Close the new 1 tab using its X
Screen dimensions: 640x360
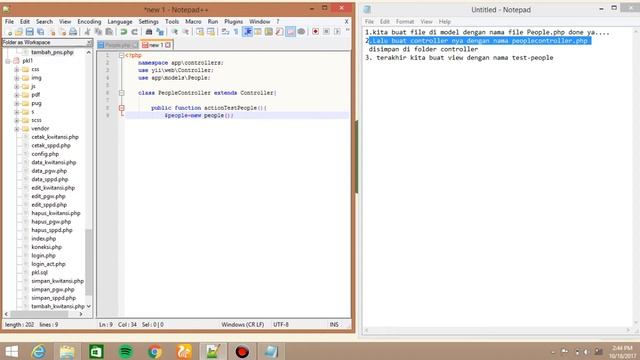point(168,45)
